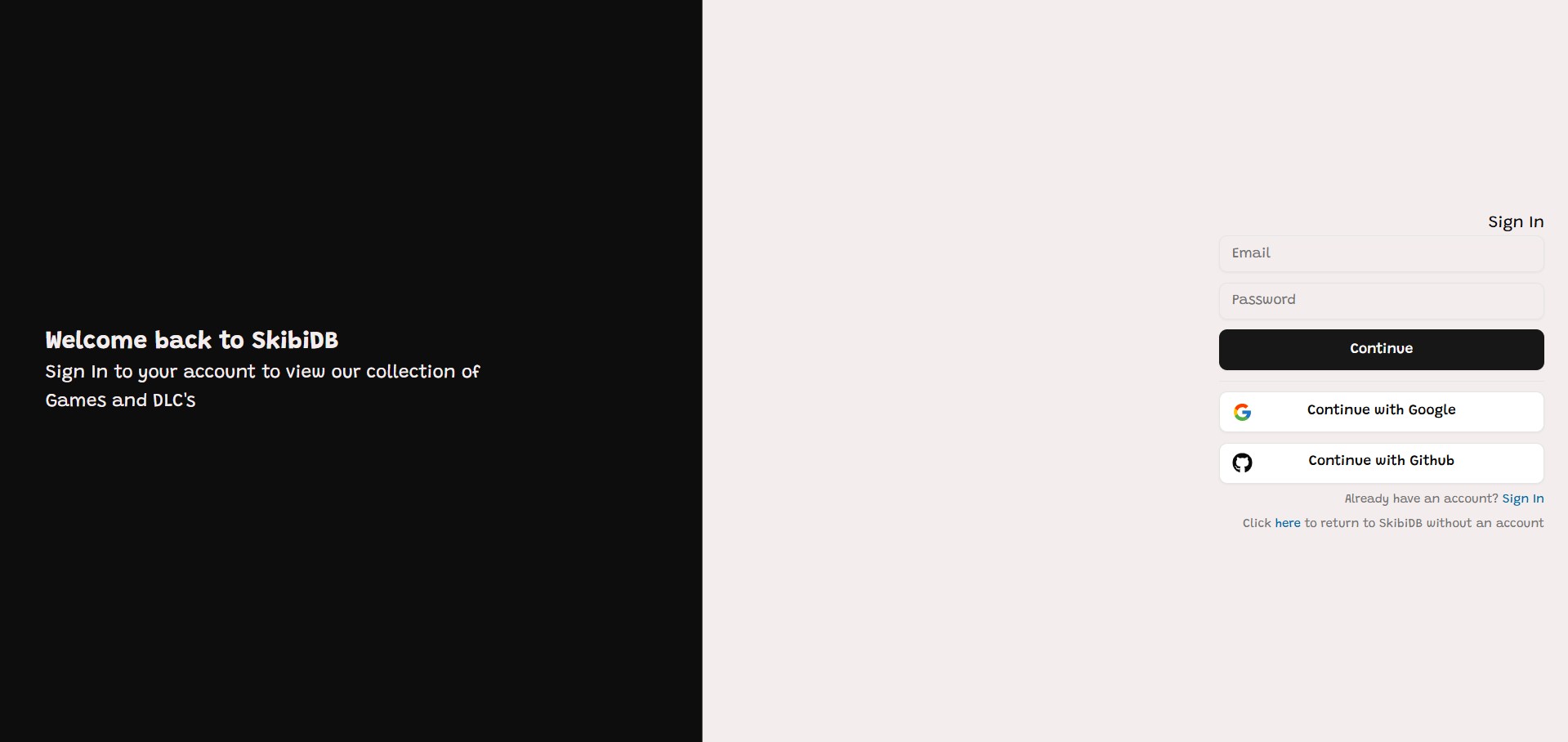The height and width of the screenshot is (742, 1568).
Task: Click the Welcome back to SkibiDB heading
Action: tap(192, 340)
